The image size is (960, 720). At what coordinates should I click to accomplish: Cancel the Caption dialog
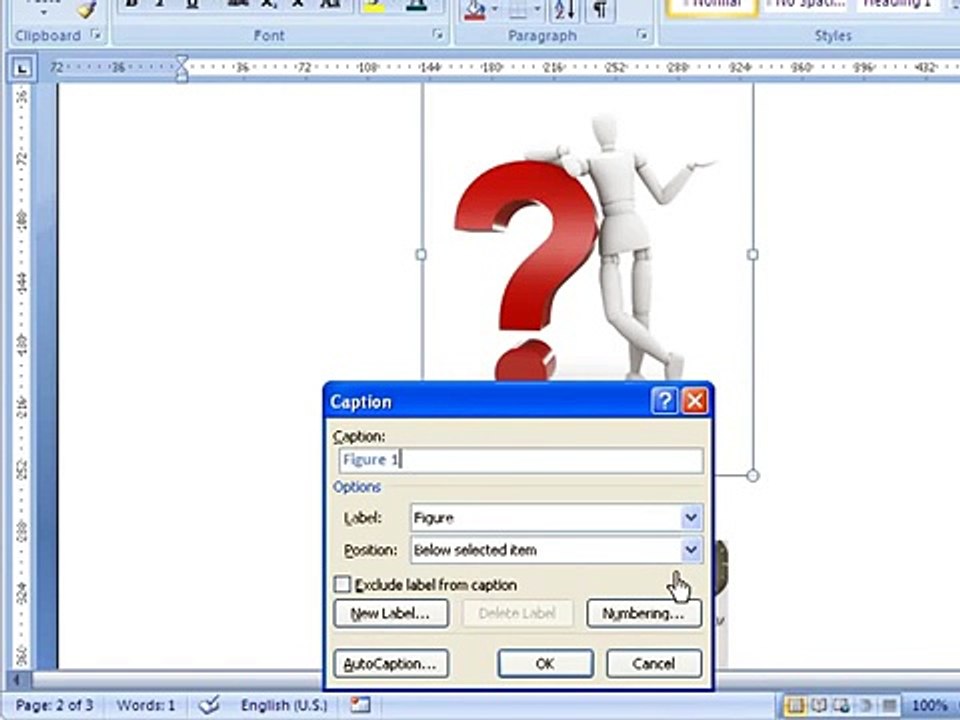coord(654,664)
